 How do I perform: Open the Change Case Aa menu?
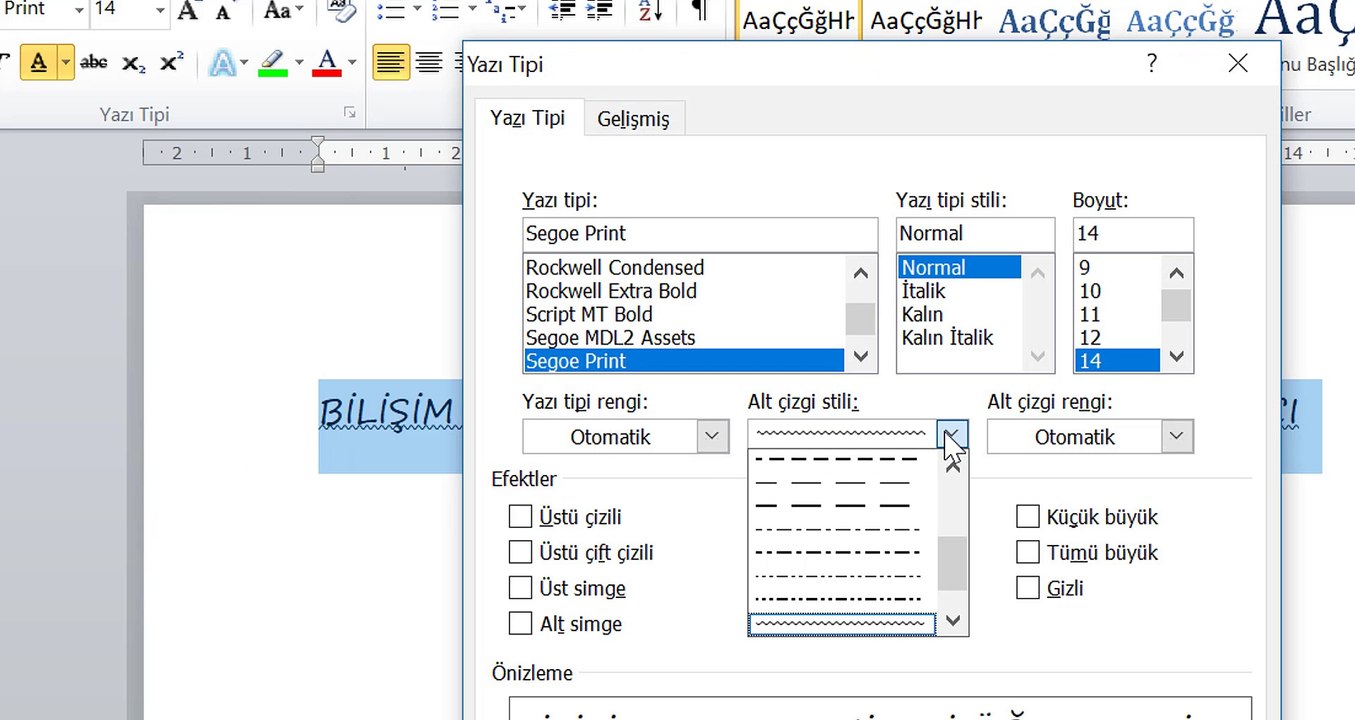[284, 11]
